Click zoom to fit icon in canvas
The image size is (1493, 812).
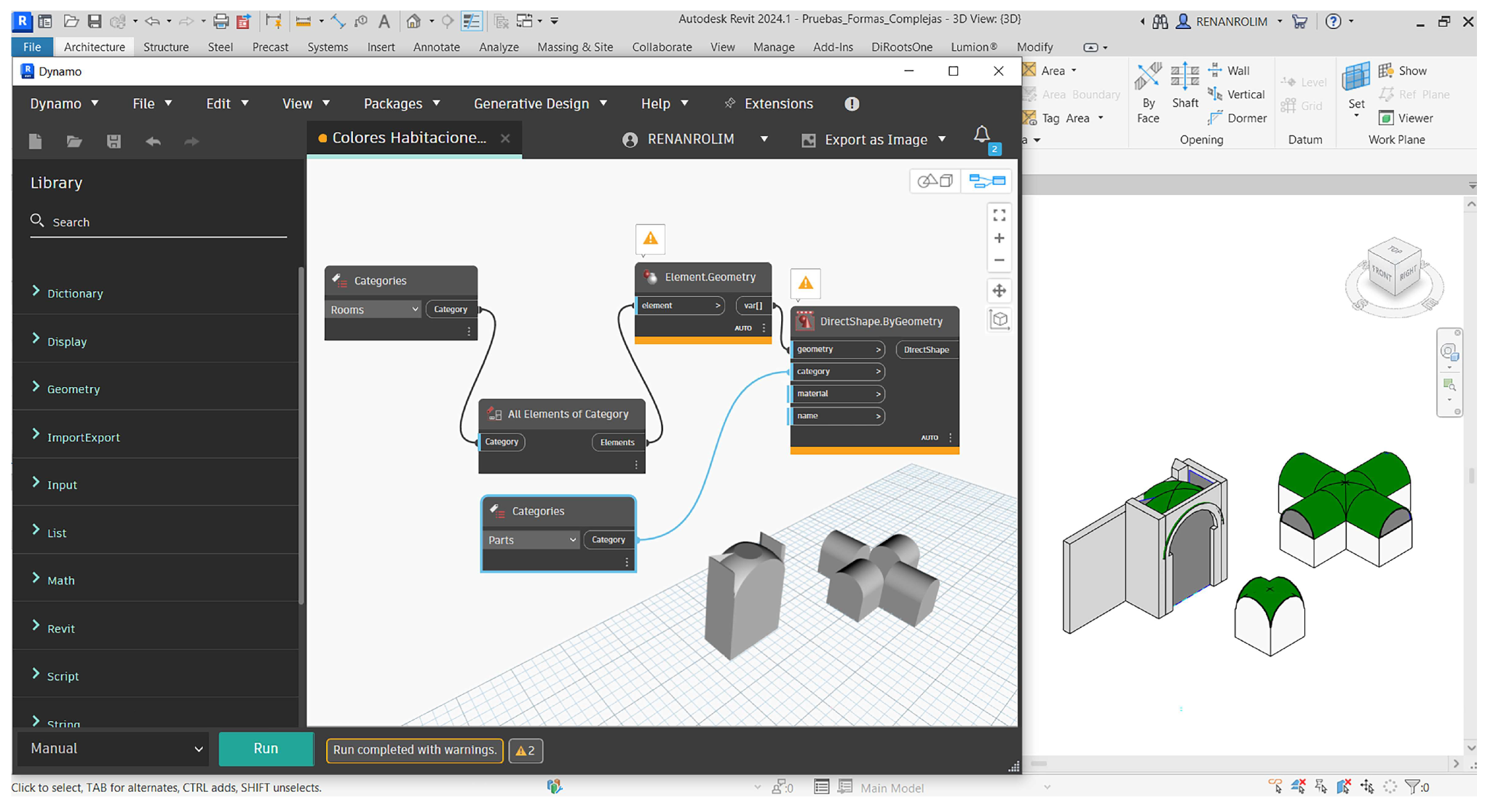[x=999, y=215]
